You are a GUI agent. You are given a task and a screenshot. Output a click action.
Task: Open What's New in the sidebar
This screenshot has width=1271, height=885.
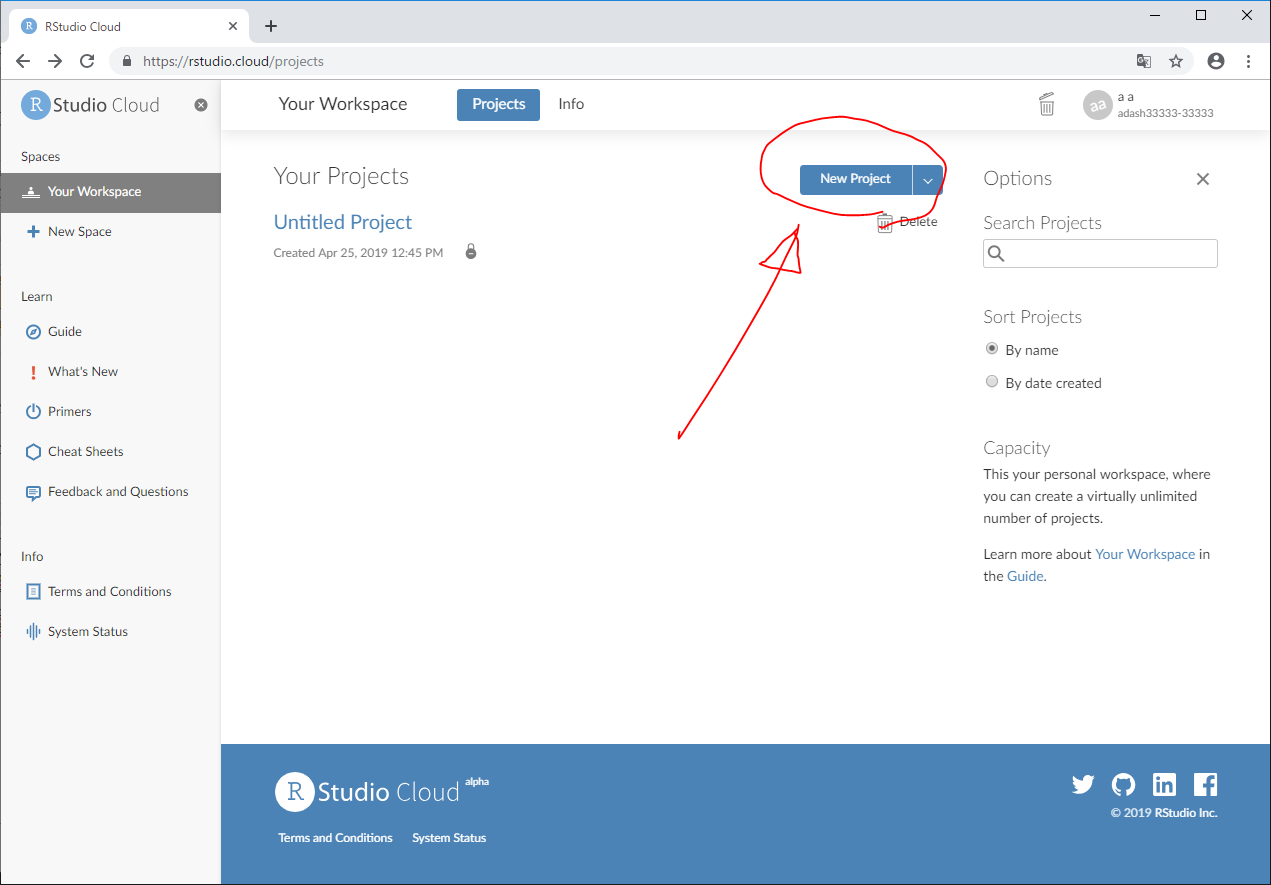(x=83, y=372)
